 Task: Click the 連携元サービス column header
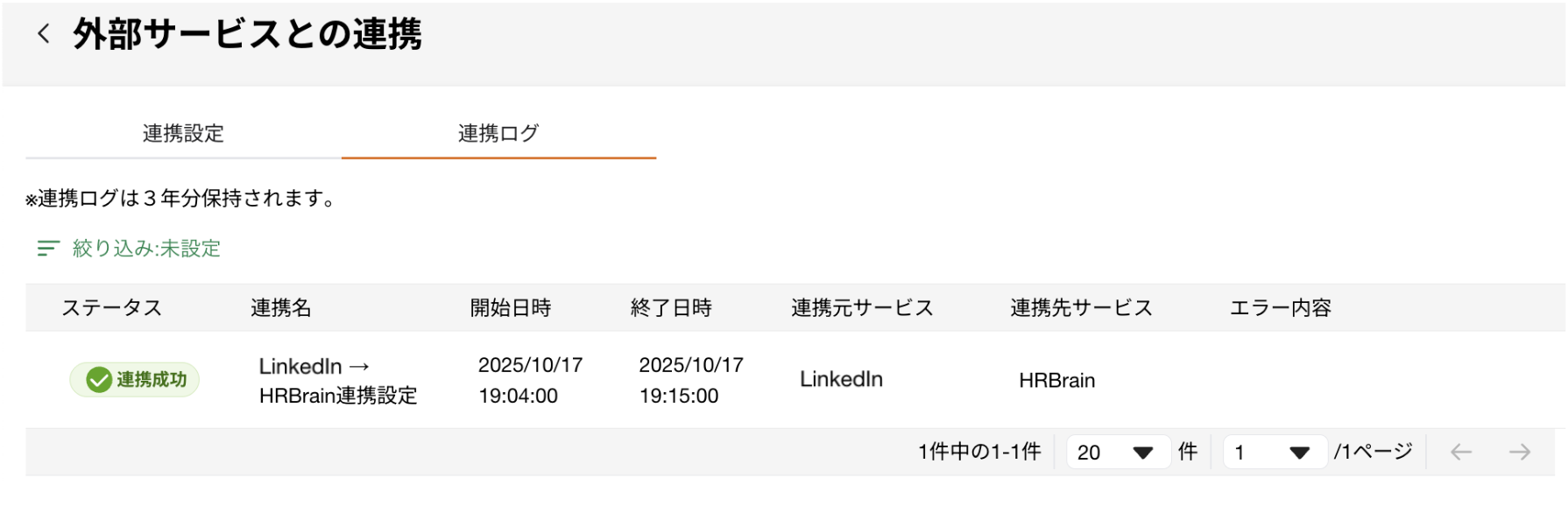pyautogui.click(x=862, y=308)
